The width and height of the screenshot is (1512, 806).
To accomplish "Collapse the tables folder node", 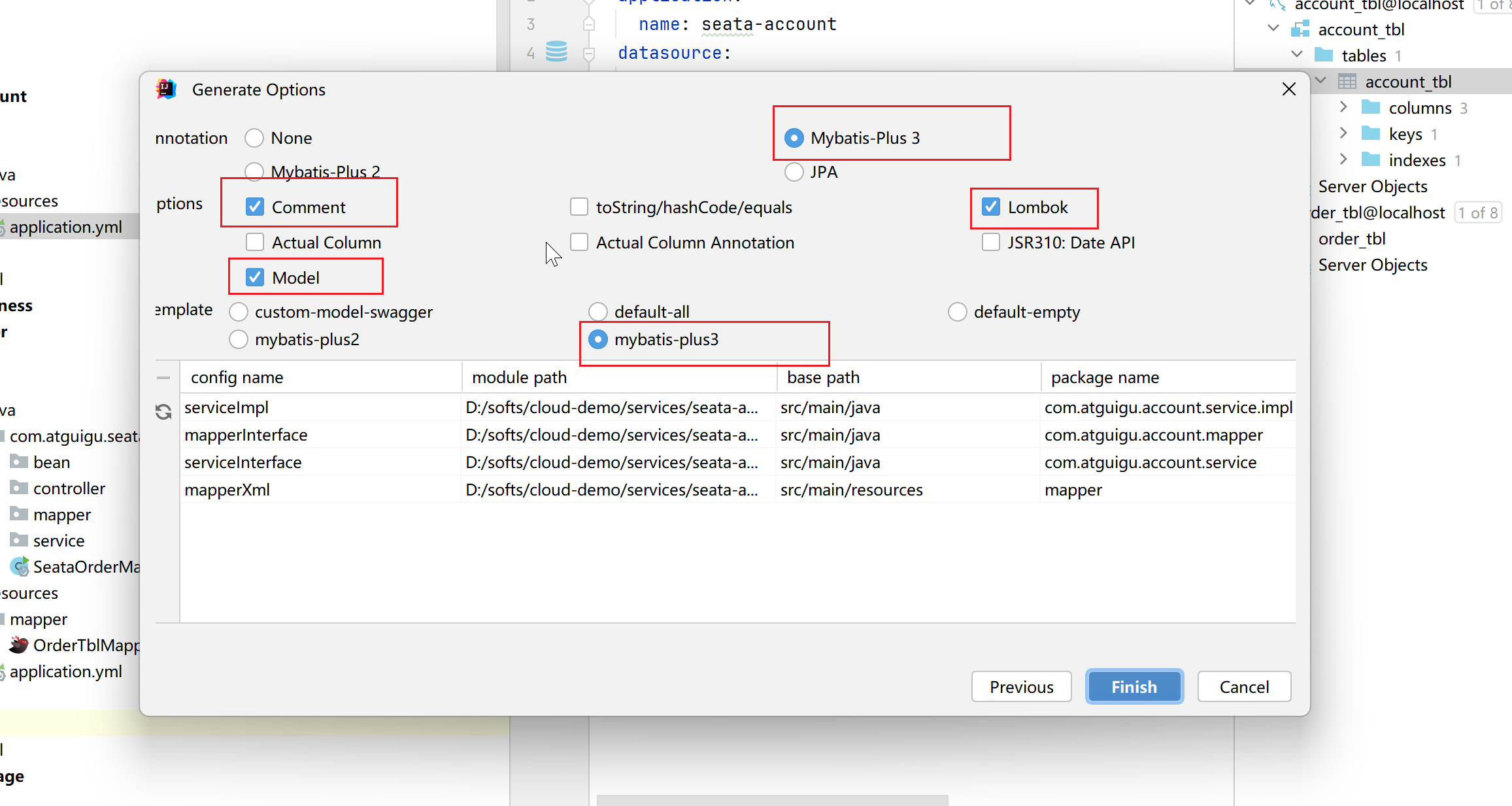I will click(1297, 54).
